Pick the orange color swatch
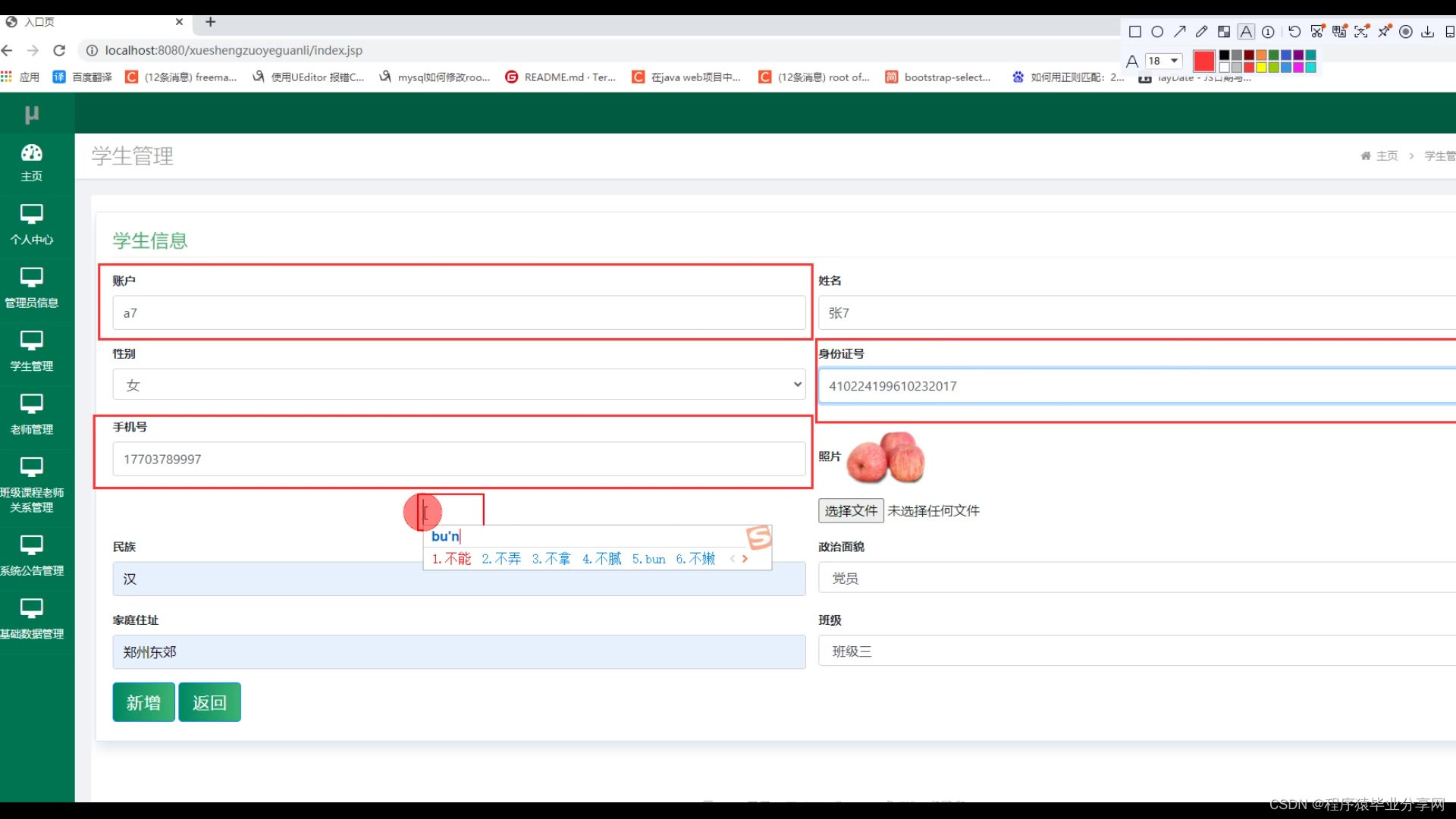 pos(1261,55)
